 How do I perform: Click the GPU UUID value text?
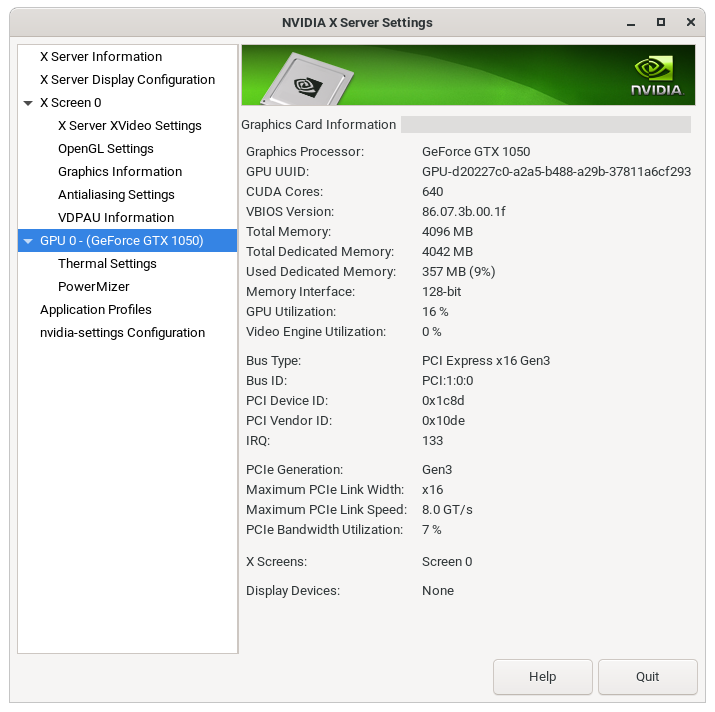click(556, 172)
